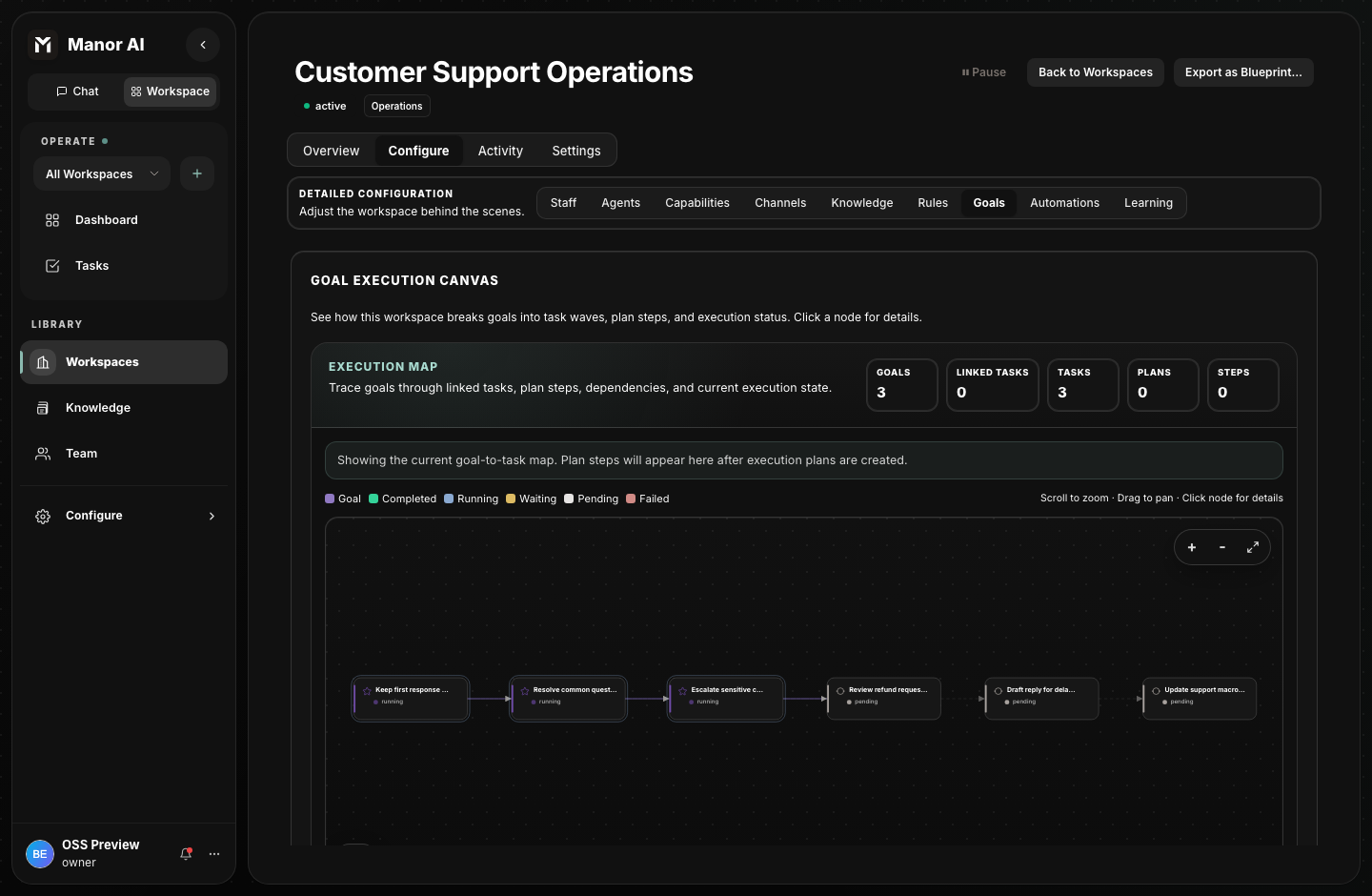Screen dimensions: 1372x896
Task: Select the Channels configuration tab
Action: pyautogui.click(x=780, y=203)
